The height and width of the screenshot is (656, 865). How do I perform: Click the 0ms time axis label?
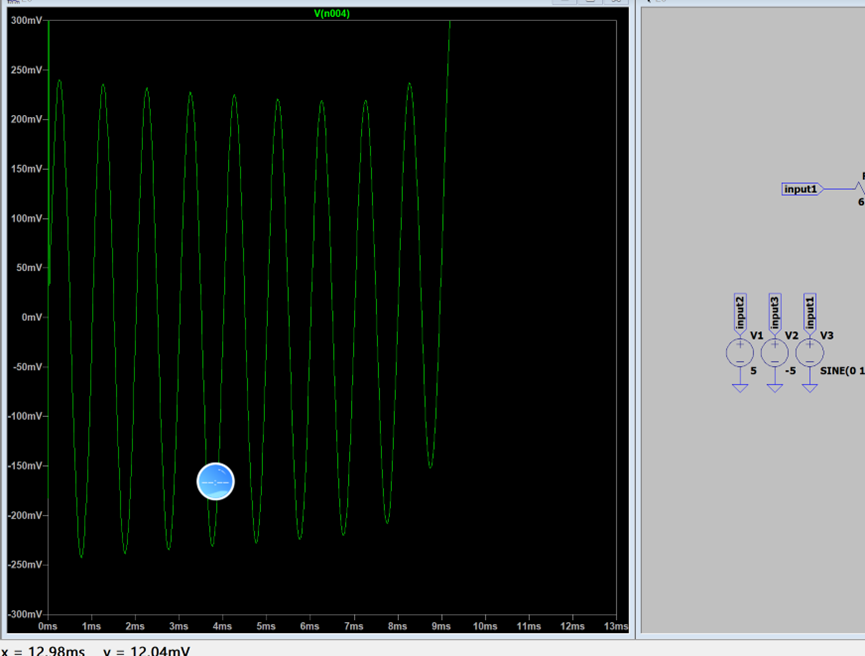47,626
